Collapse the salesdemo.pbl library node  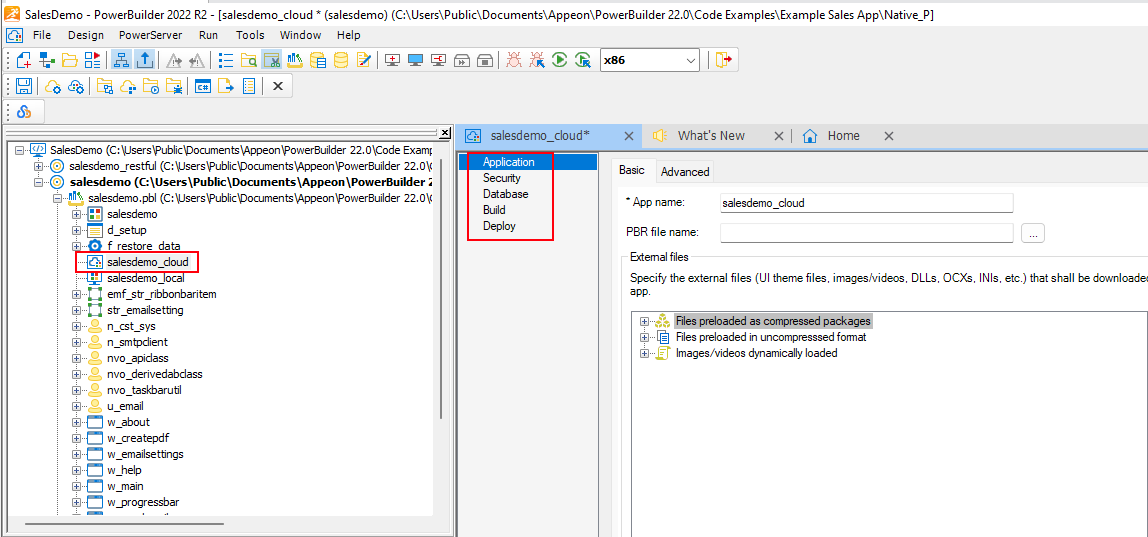click(x=57, y=199)
